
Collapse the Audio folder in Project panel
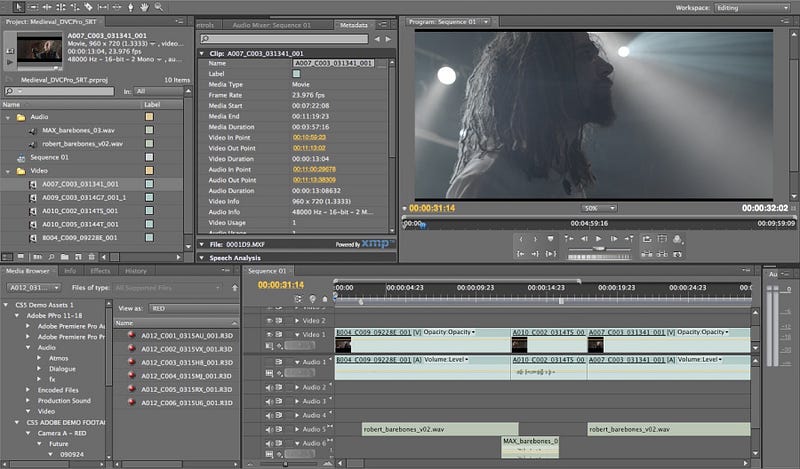pos(8,117)
